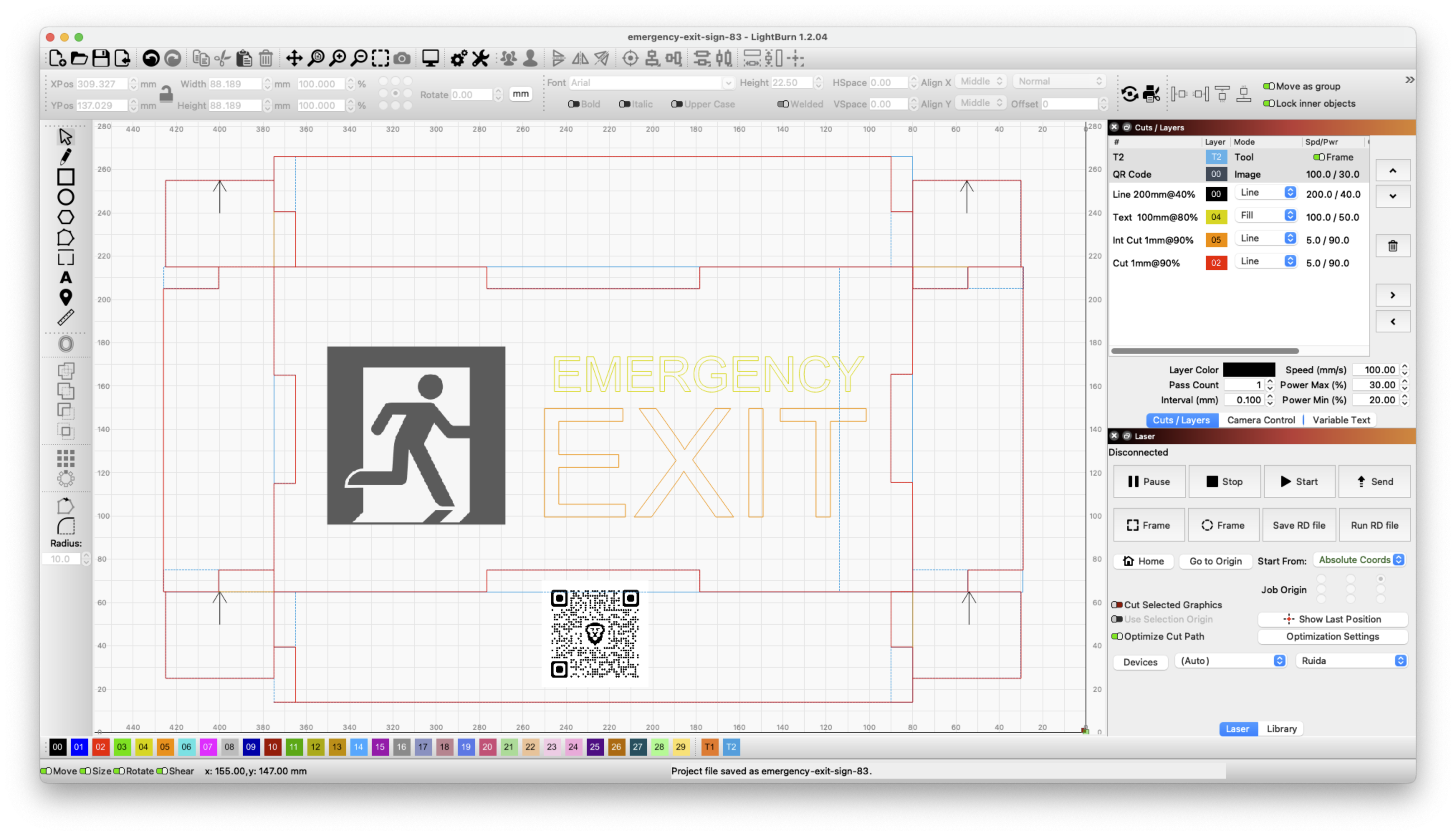Choose the Text tool in the toolbar
1456x836 pixels.
(66, 277)
